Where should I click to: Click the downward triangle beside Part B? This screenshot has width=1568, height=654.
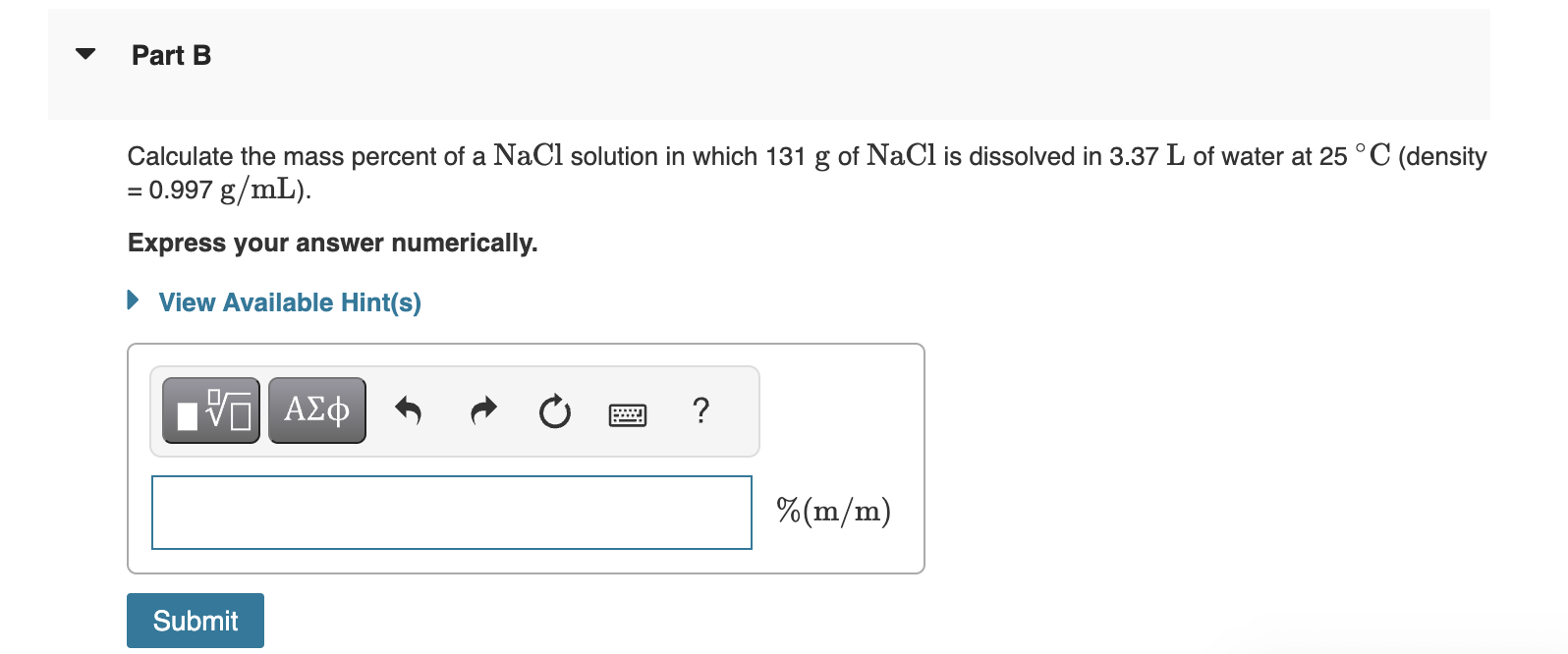[x=84, y=54]
